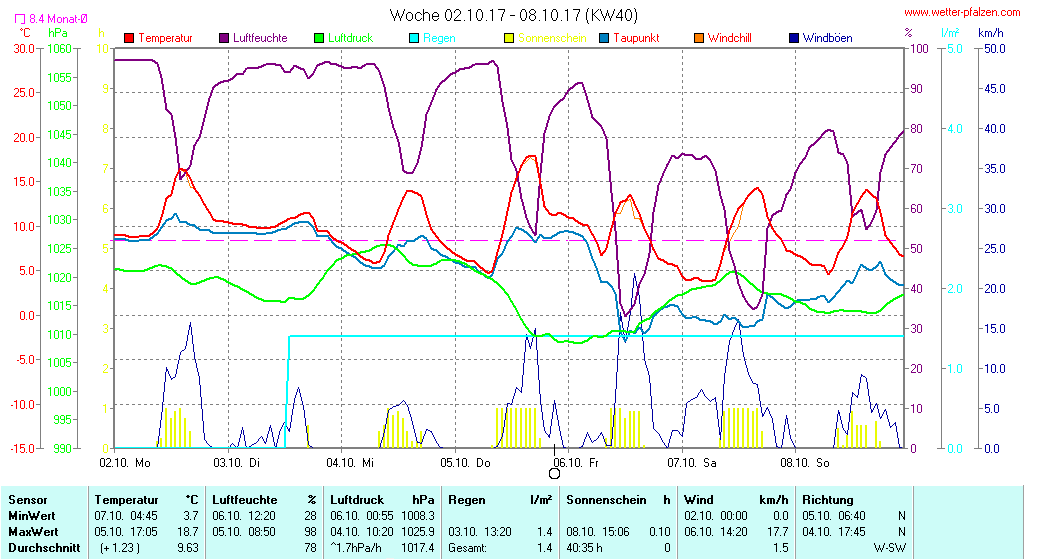Viewport: 1058px width, 559px height.
Task: Click the 30.0 top temperature axis label
Action: (24, 49)
